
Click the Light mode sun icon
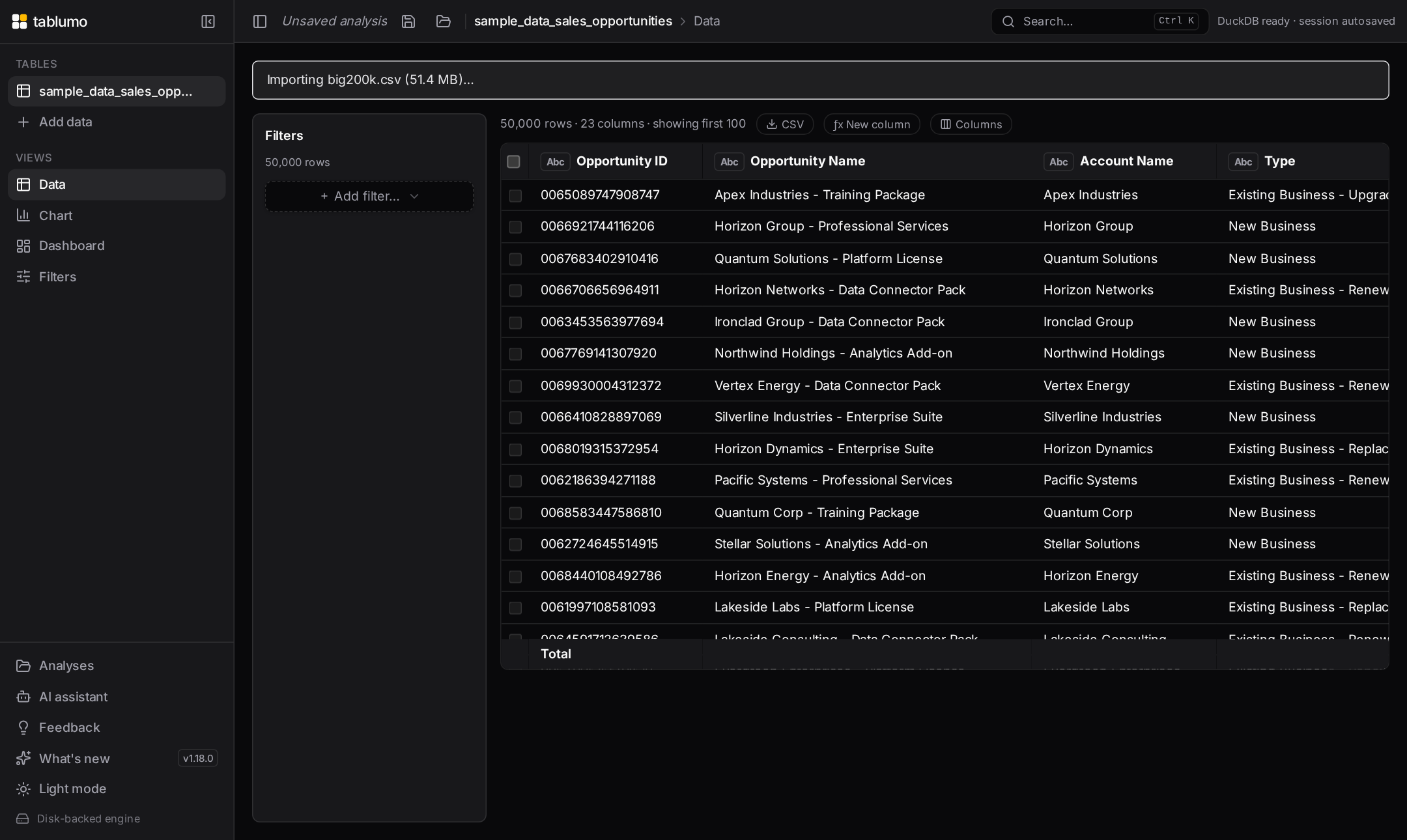tap(23, 789)
